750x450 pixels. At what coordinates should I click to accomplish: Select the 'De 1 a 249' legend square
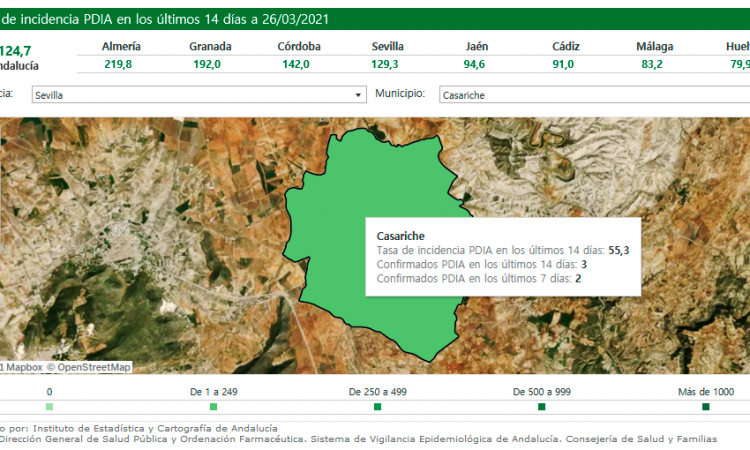click(213, 407)
